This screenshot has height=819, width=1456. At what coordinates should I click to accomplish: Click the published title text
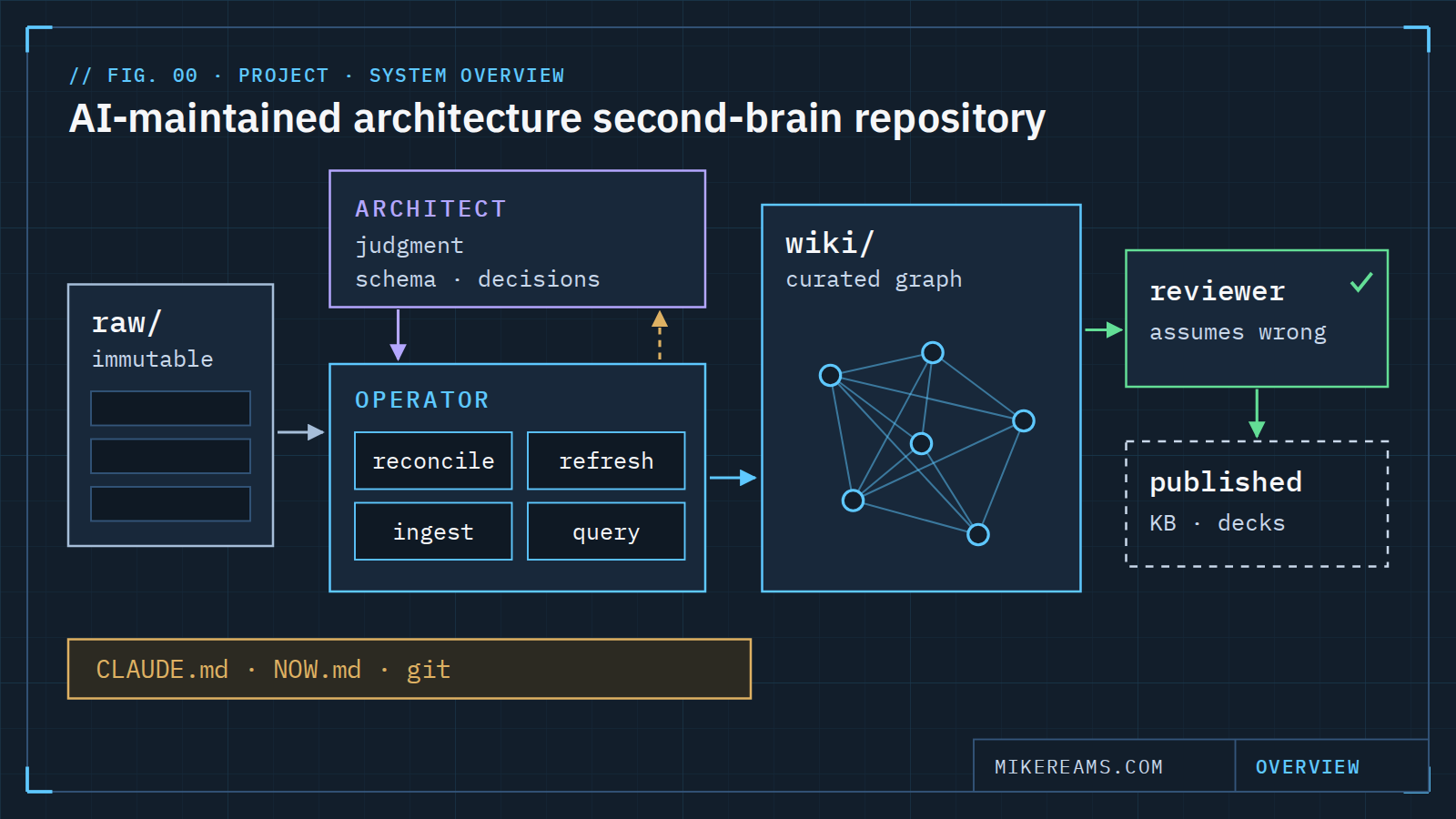coord(1226,481)
